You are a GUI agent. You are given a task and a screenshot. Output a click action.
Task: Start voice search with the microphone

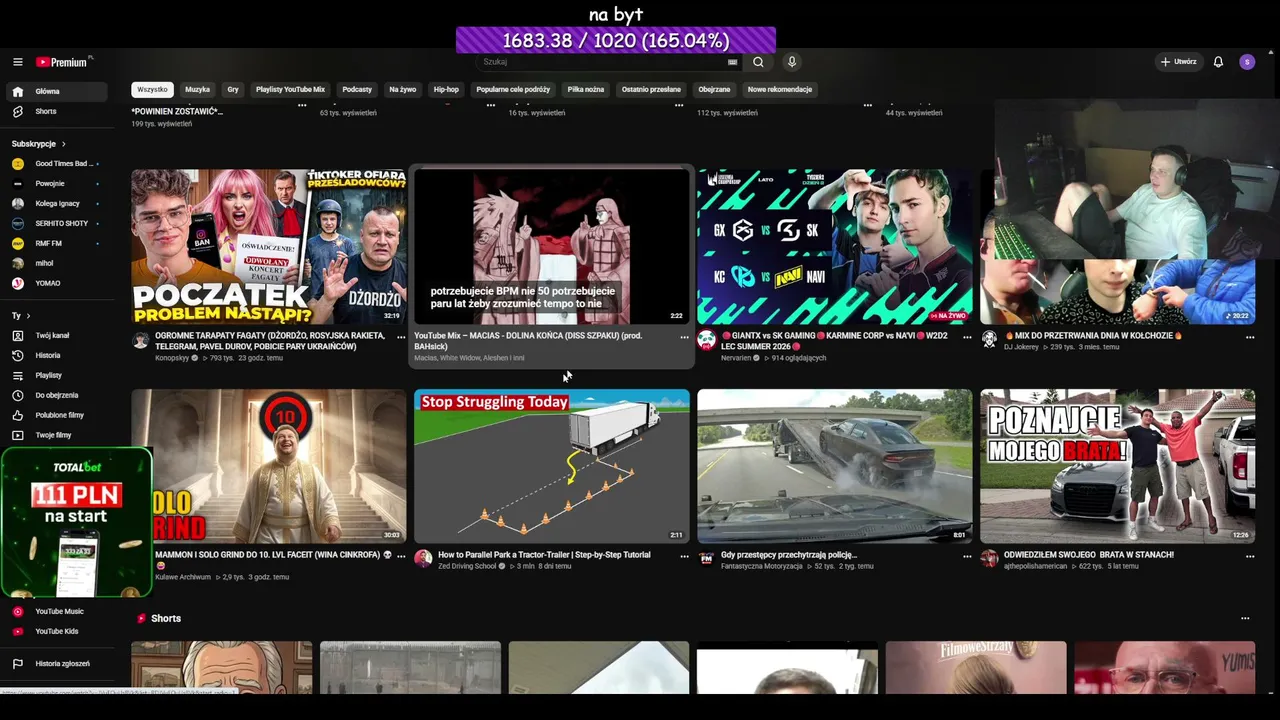tap(792, 62)
